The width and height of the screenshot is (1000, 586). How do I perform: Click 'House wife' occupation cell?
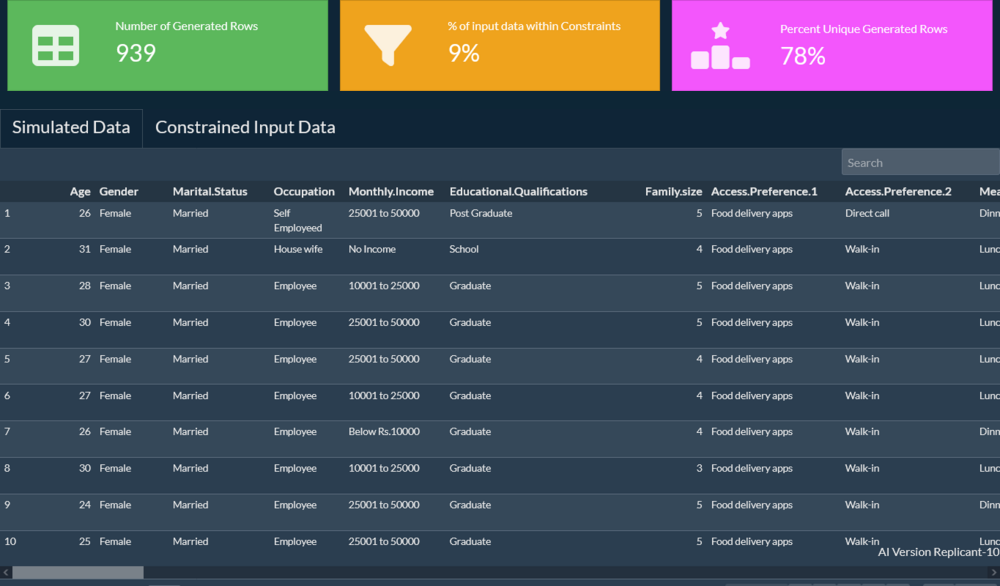tap(298, 249)
